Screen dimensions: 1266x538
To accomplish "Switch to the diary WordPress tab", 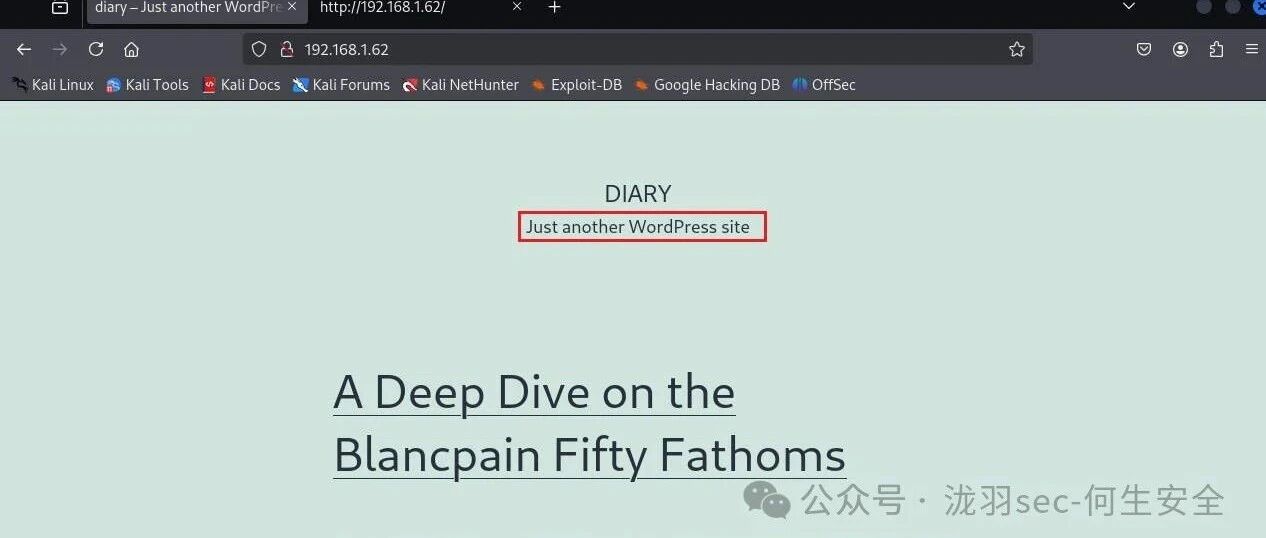I will point(197,10).
